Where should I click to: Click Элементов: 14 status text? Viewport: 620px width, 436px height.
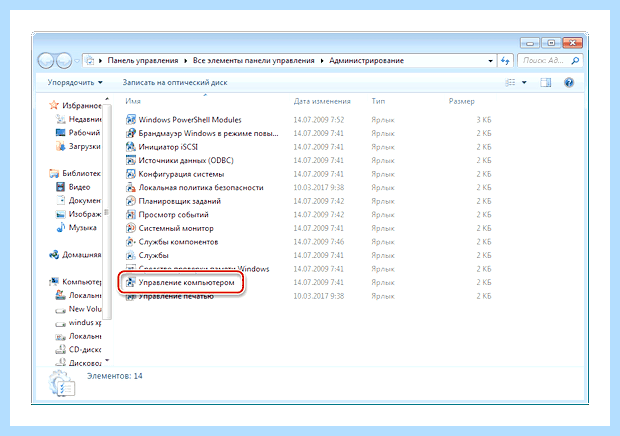[x=115, y=376]
